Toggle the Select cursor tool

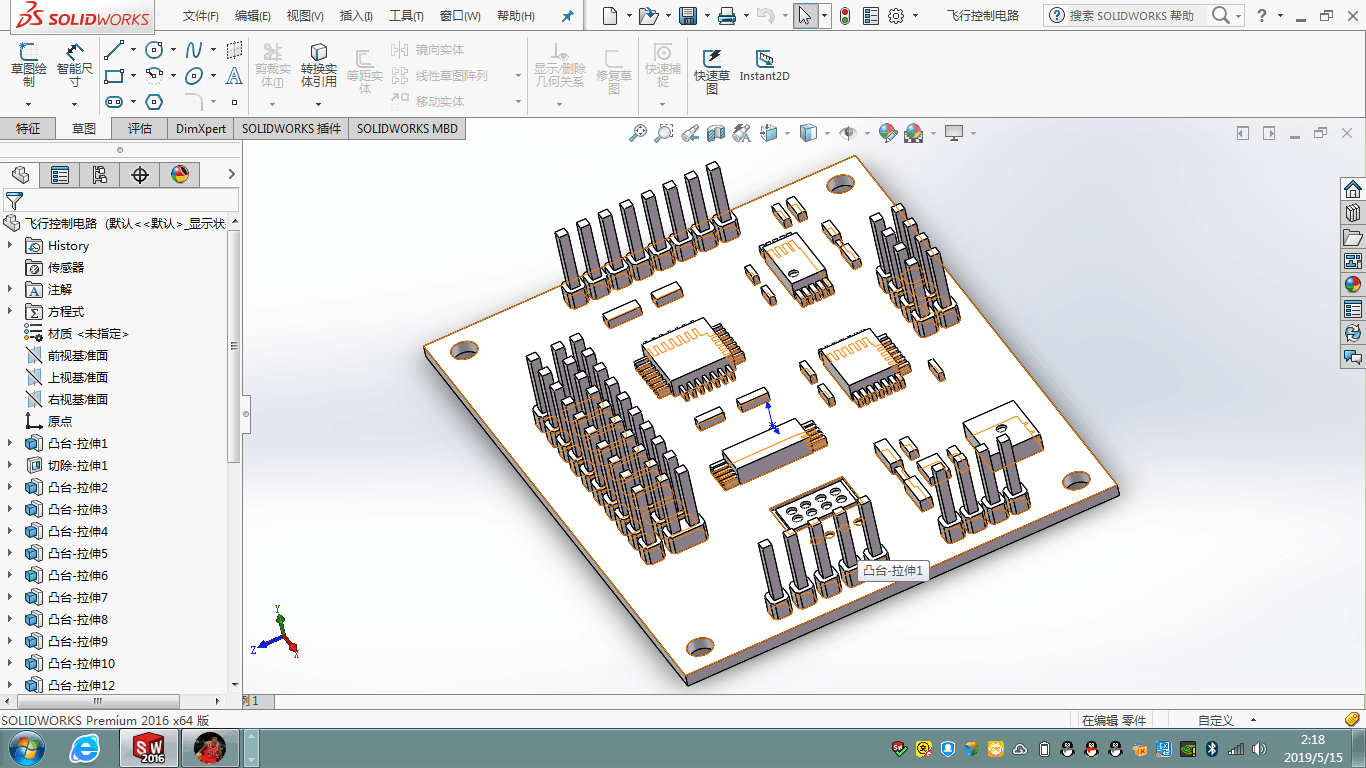point(805,16)
